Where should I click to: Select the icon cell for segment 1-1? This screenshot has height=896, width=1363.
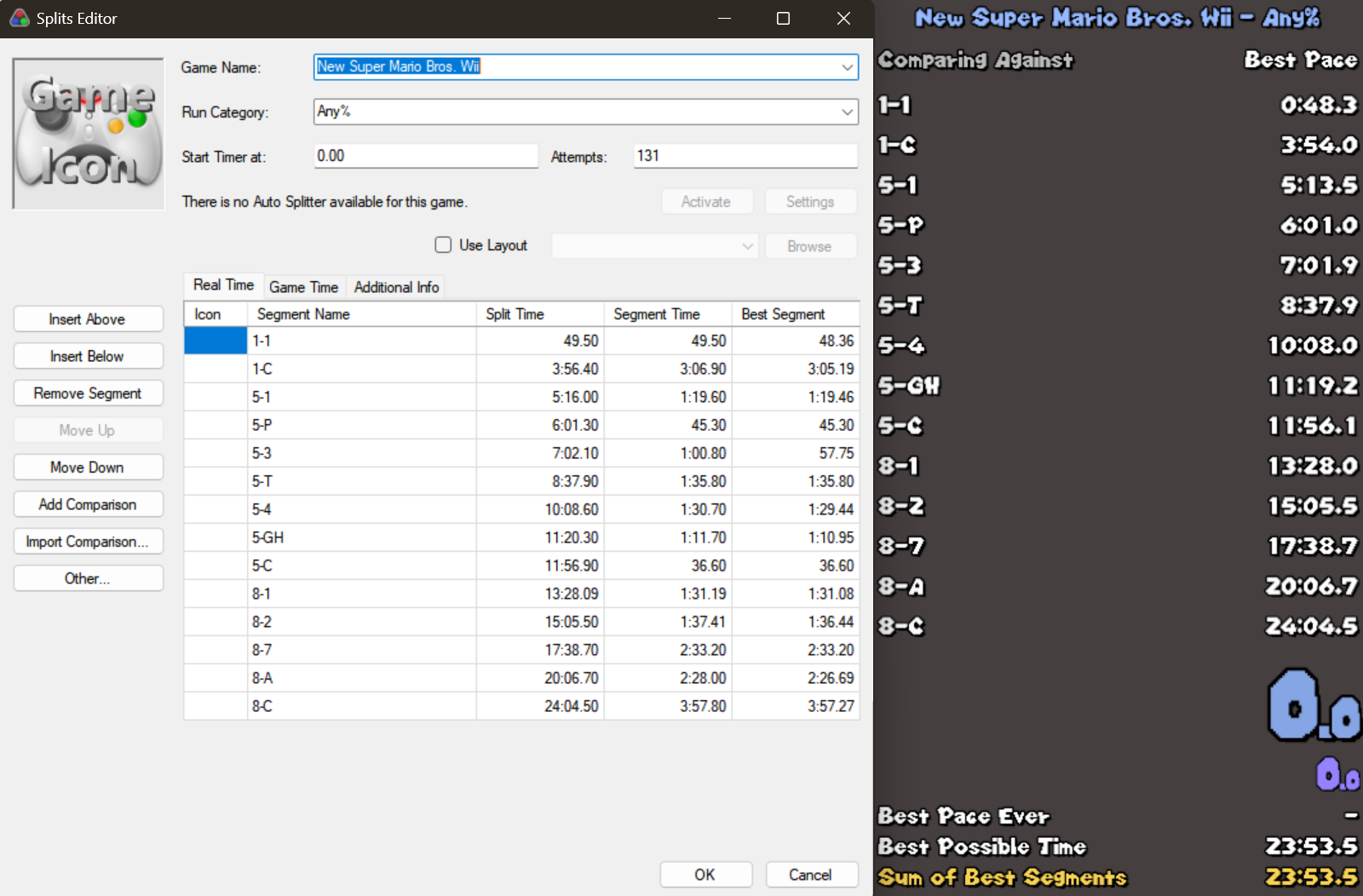(x=216, y=341)
